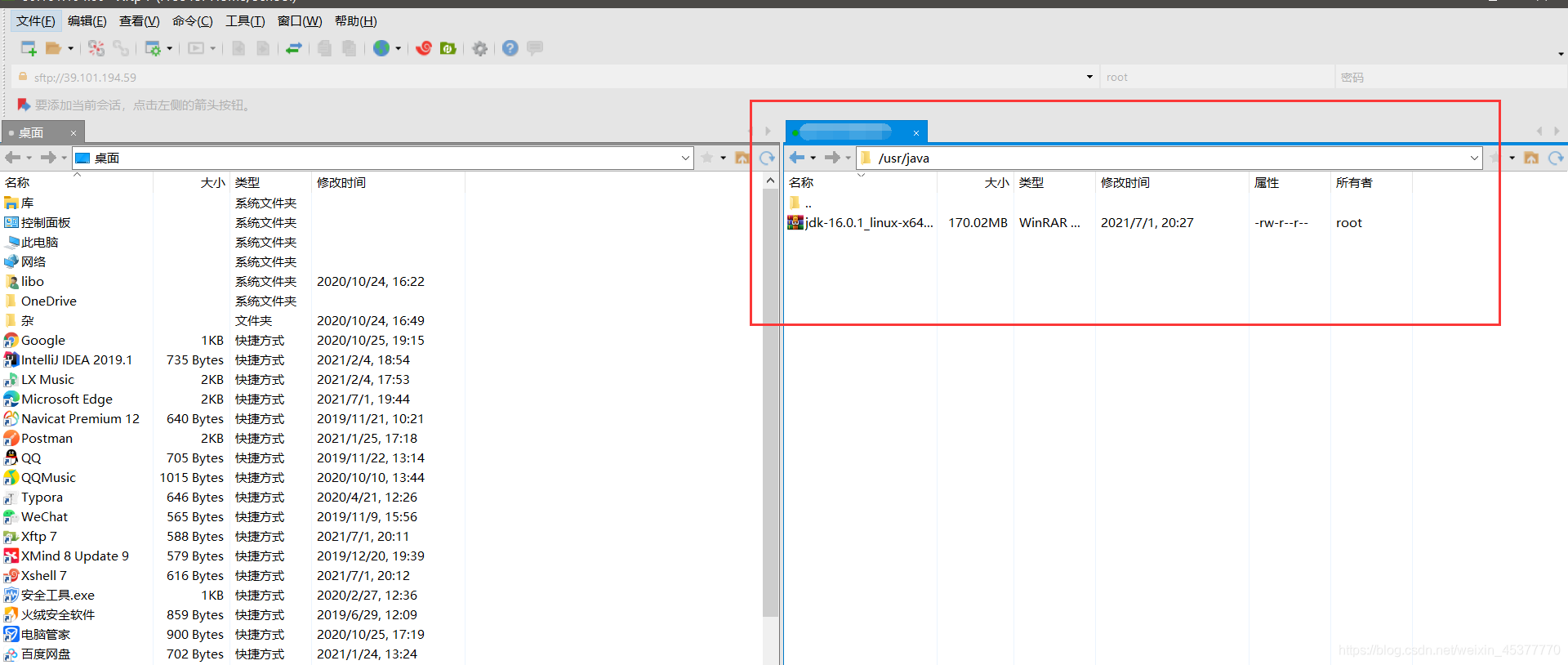
Task: Click the local pane favorites star icon
Action: point(707,158)
